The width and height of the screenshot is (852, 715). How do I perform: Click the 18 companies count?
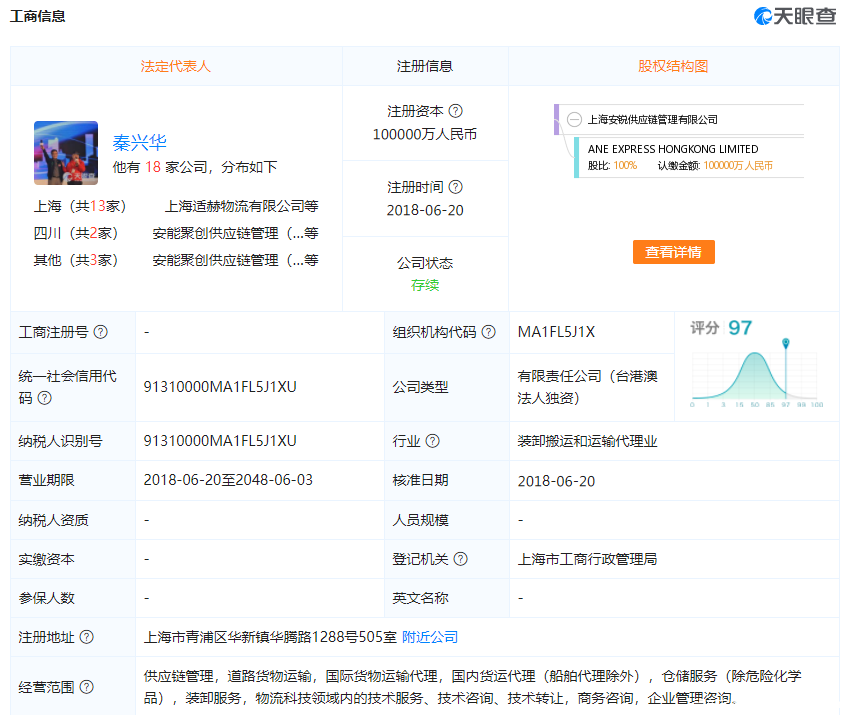(153, 167)
